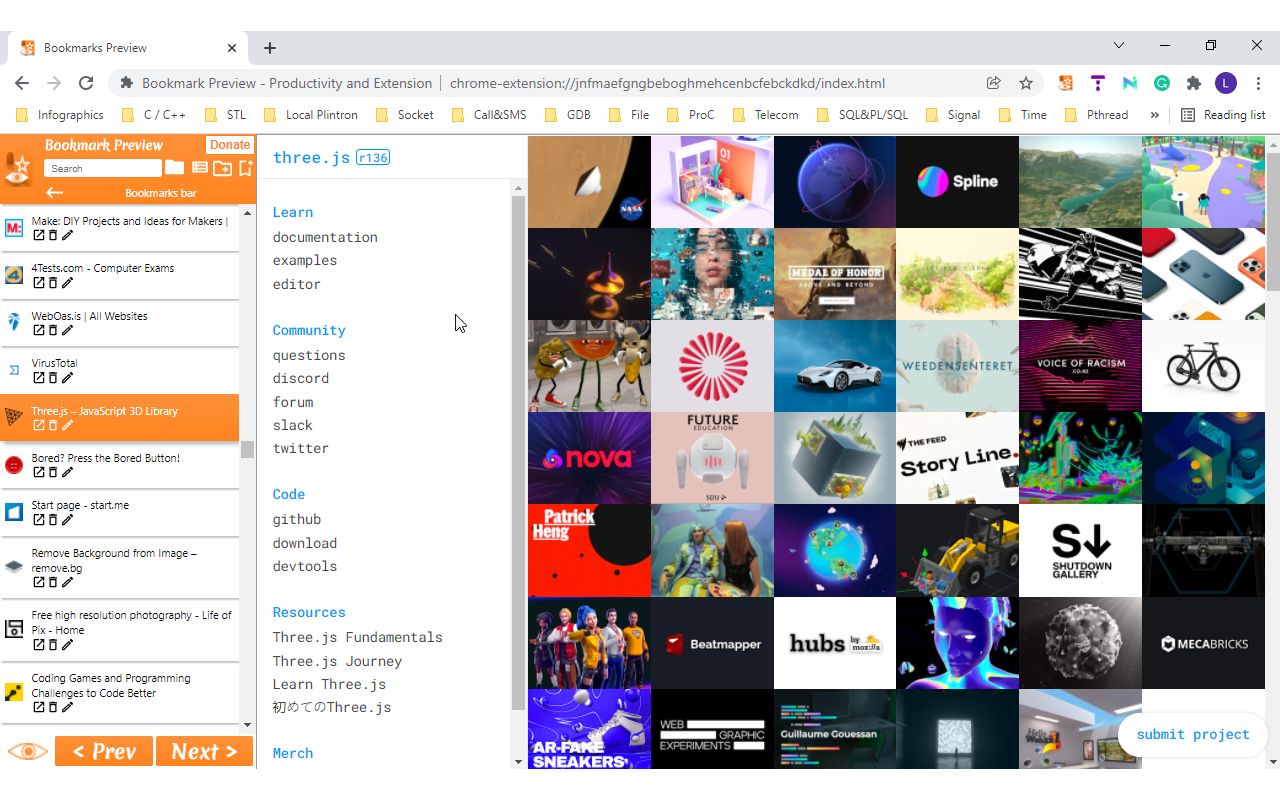Image resolution: width=1280 pixels, height=800 pixels.
Task: Delete the 4Tests.com bookmark
Action: [53, 283]
